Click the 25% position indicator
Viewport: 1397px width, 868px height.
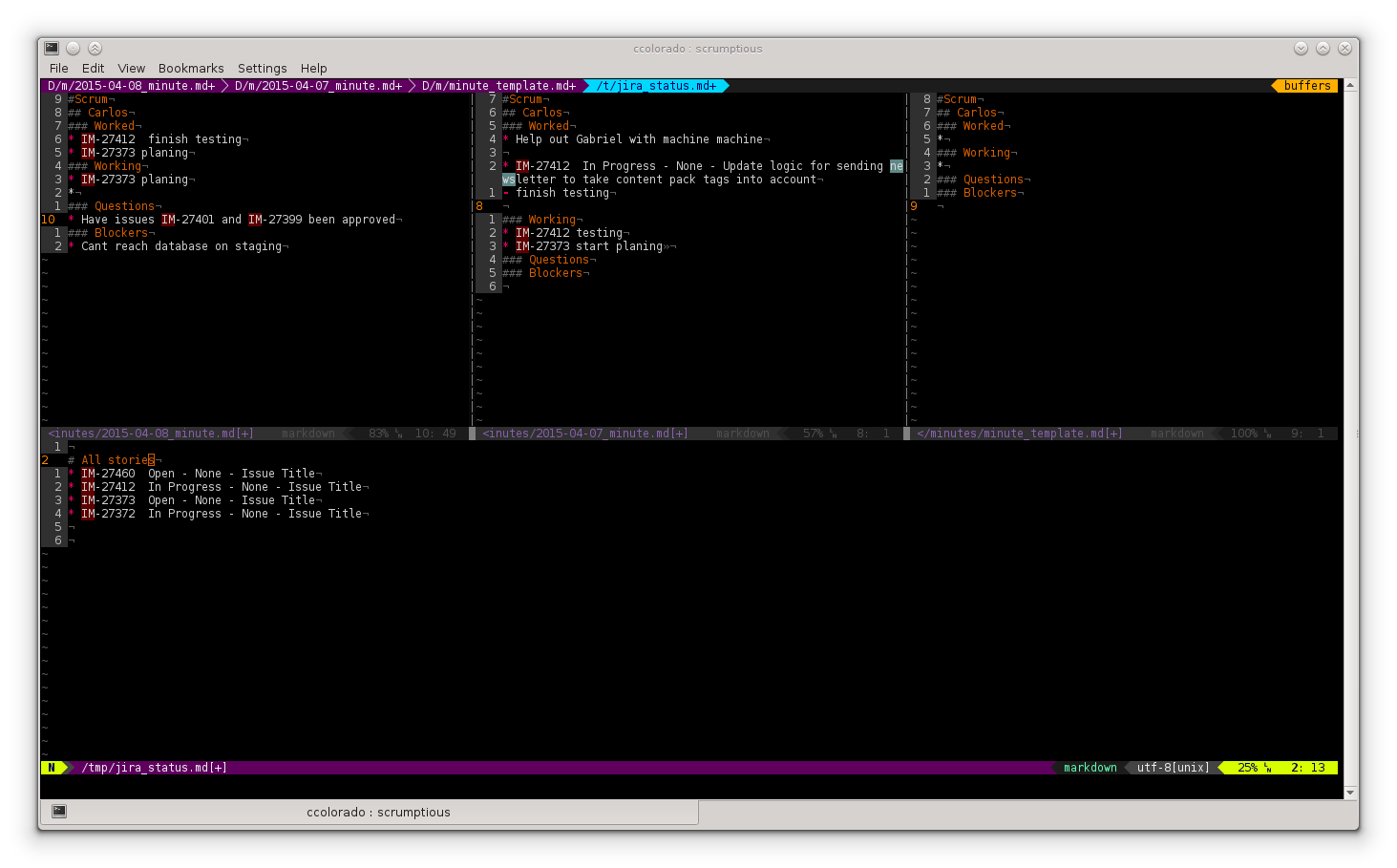[x=1247, y=768]
